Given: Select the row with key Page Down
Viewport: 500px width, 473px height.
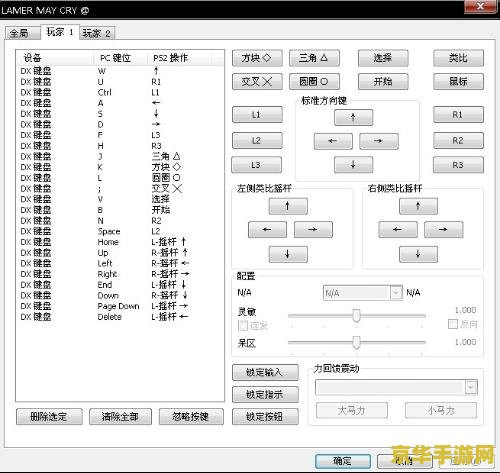Looking at the screenshot, I should click(120, 306).
